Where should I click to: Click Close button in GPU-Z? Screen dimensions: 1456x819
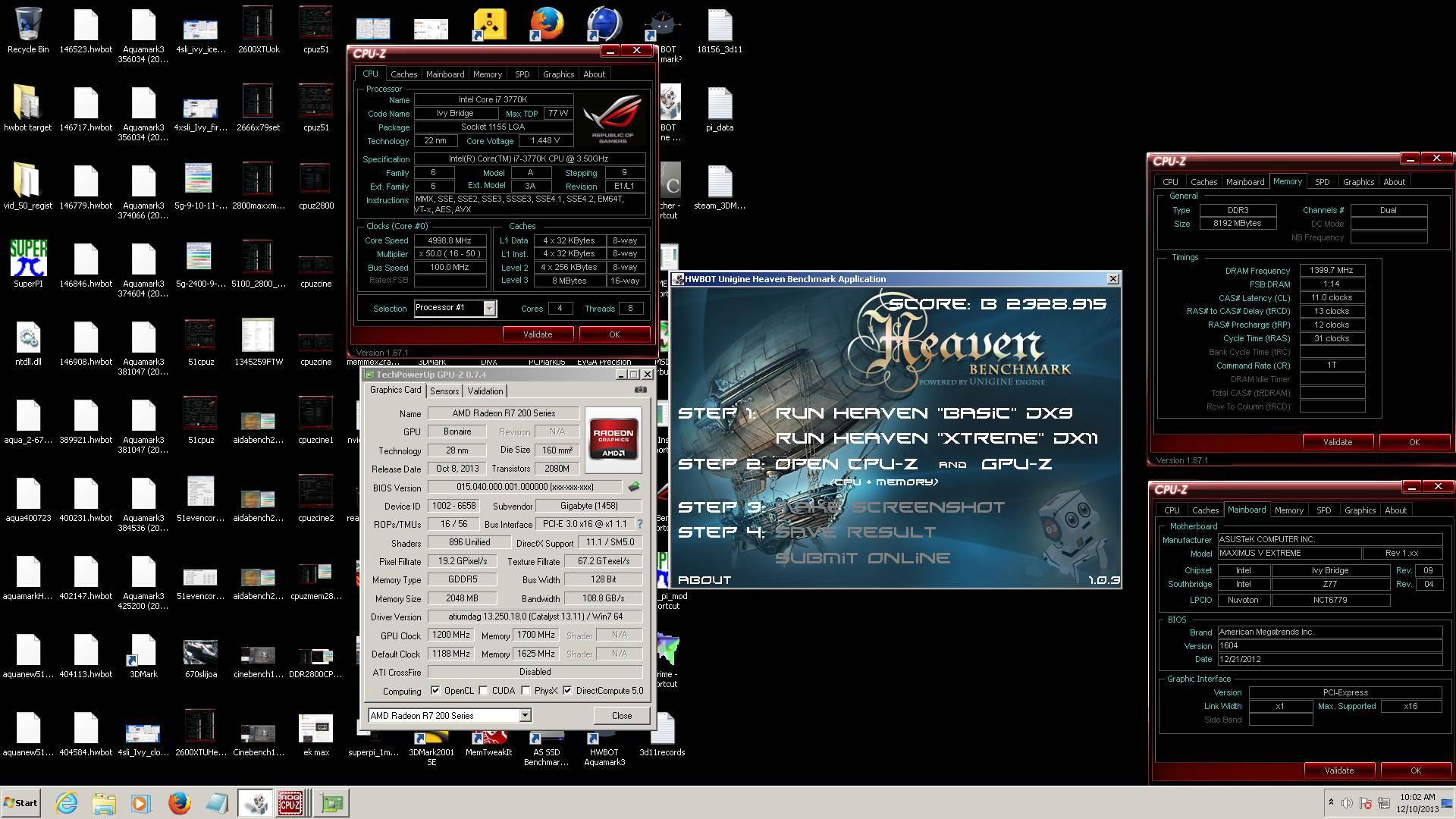pyautogui.click(x=622, y=715)
